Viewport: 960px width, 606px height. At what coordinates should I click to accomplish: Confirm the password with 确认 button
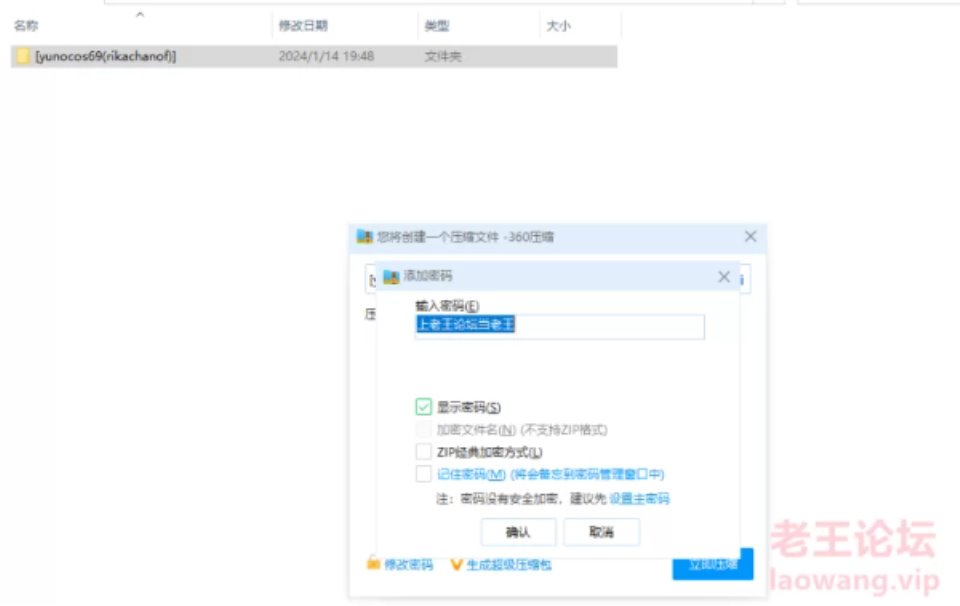(518, 532)
